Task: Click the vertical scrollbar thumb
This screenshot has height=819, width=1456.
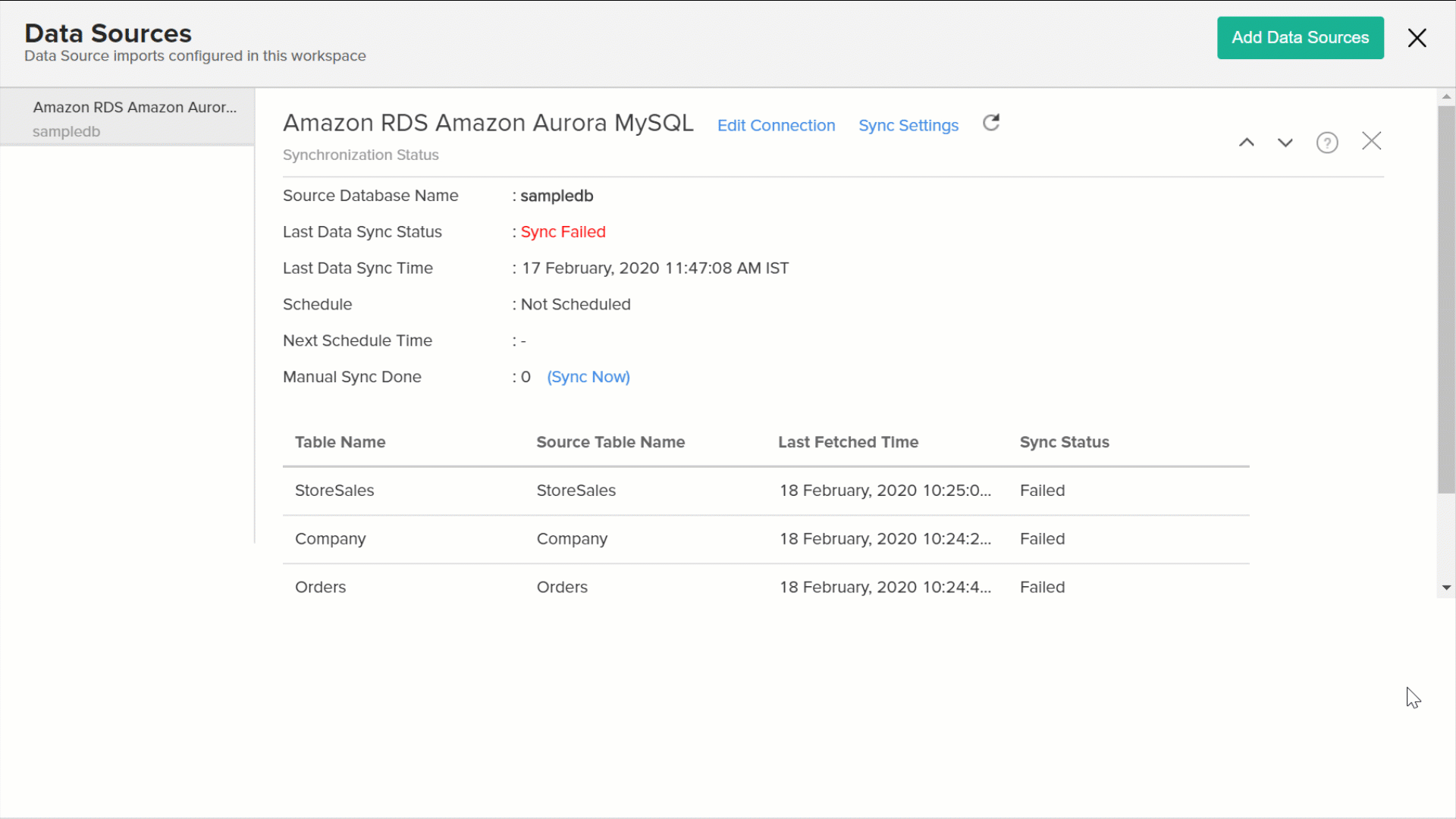Action: [x=1446, y=300]
